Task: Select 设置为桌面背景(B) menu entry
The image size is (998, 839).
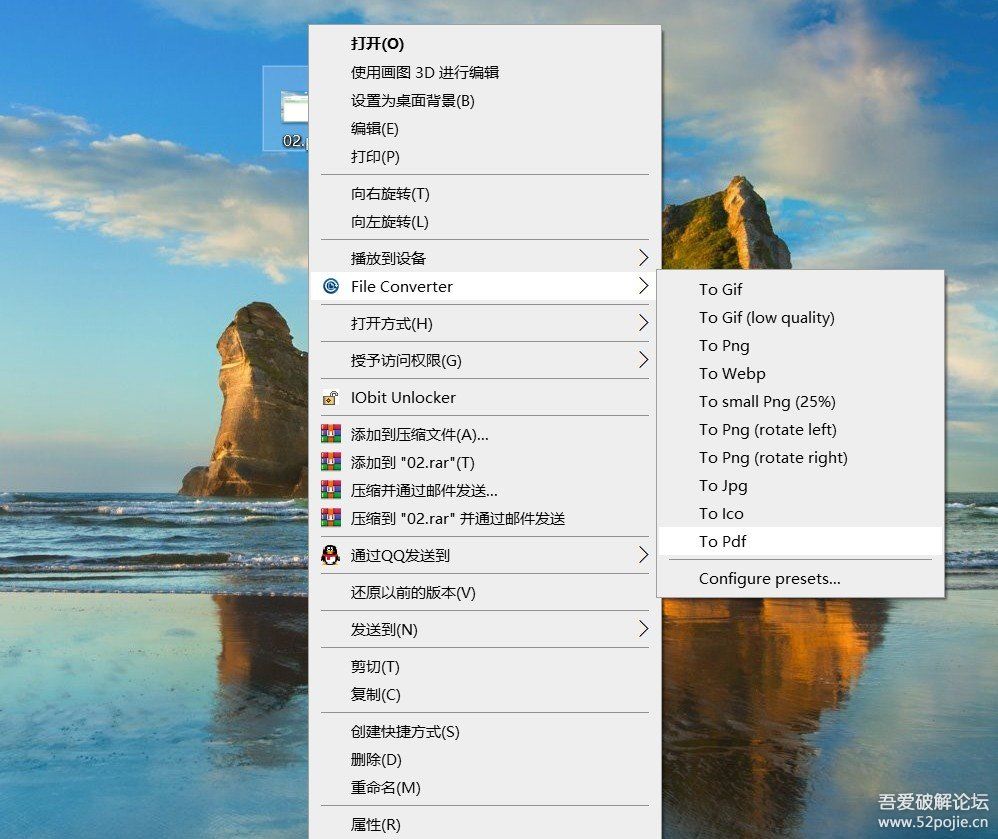Action: tap(412, 100)
